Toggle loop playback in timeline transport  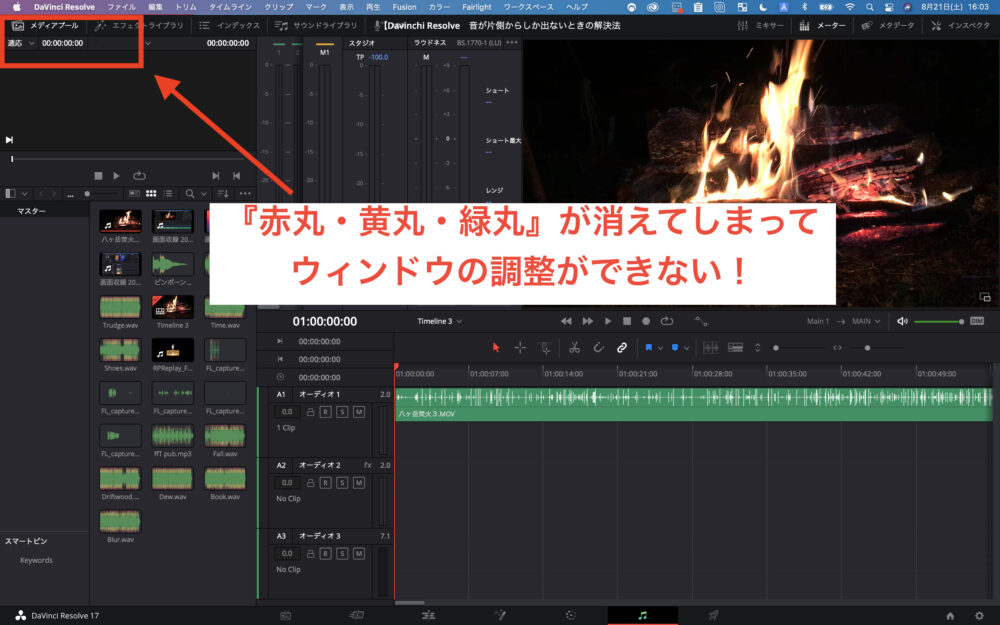(667, 321)
